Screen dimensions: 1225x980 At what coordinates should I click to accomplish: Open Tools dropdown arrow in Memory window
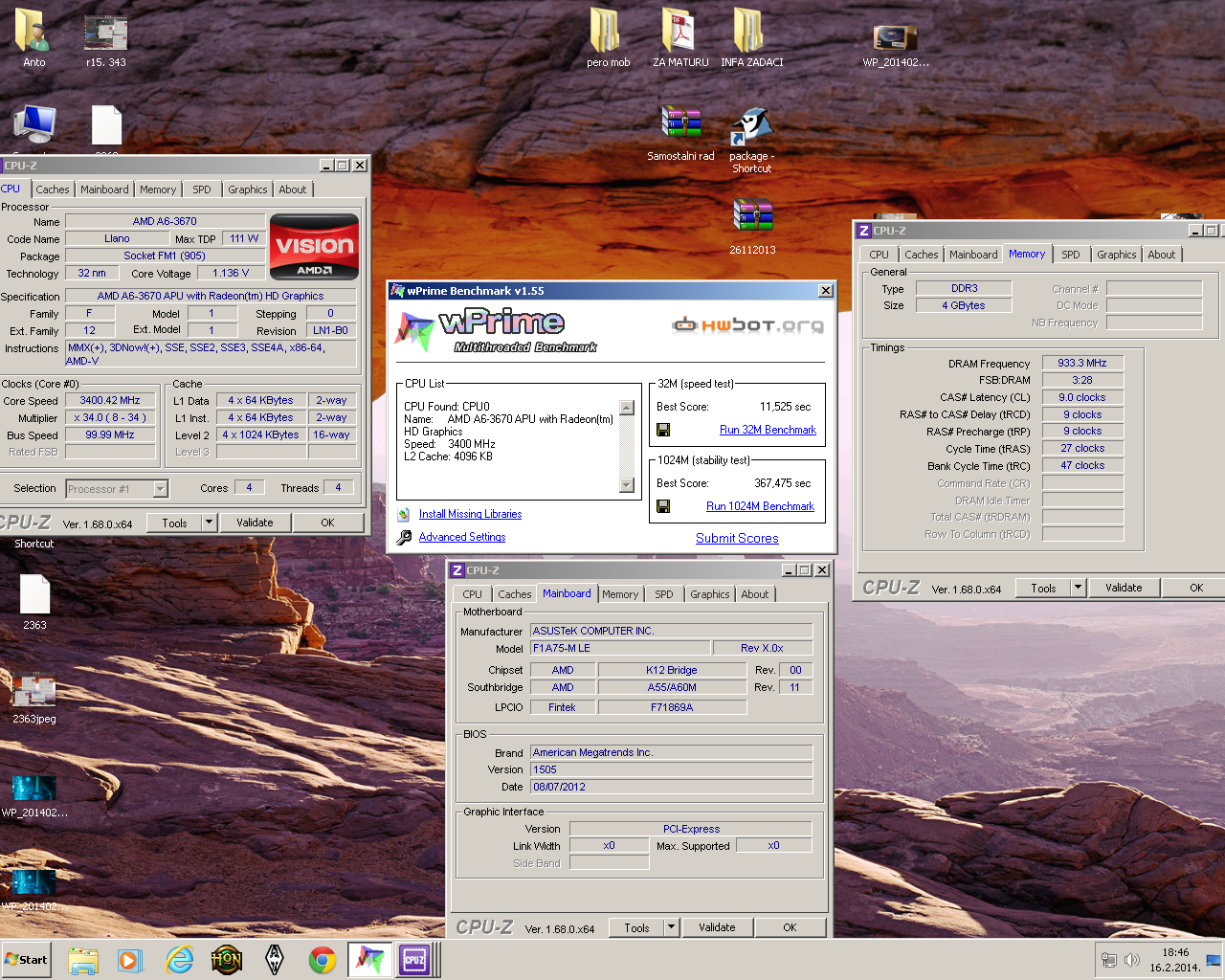point(1078,588)
